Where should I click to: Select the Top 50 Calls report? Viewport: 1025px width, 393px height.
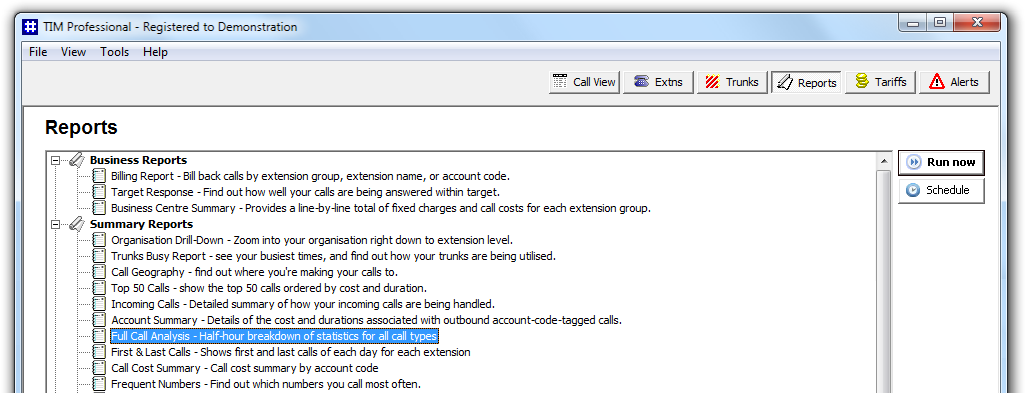269,288
